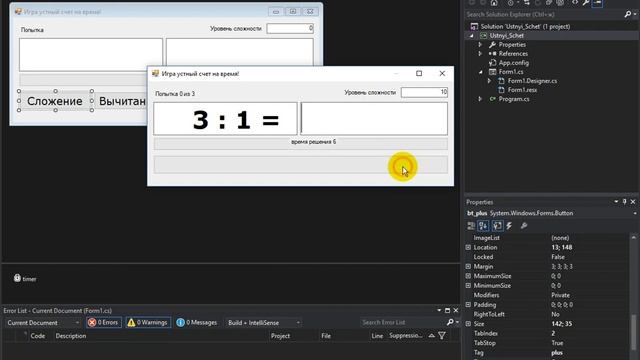Switch Properties to Categorized view
Image resolution: width=640 pixels, height=360 pixels.
point(471,226)
